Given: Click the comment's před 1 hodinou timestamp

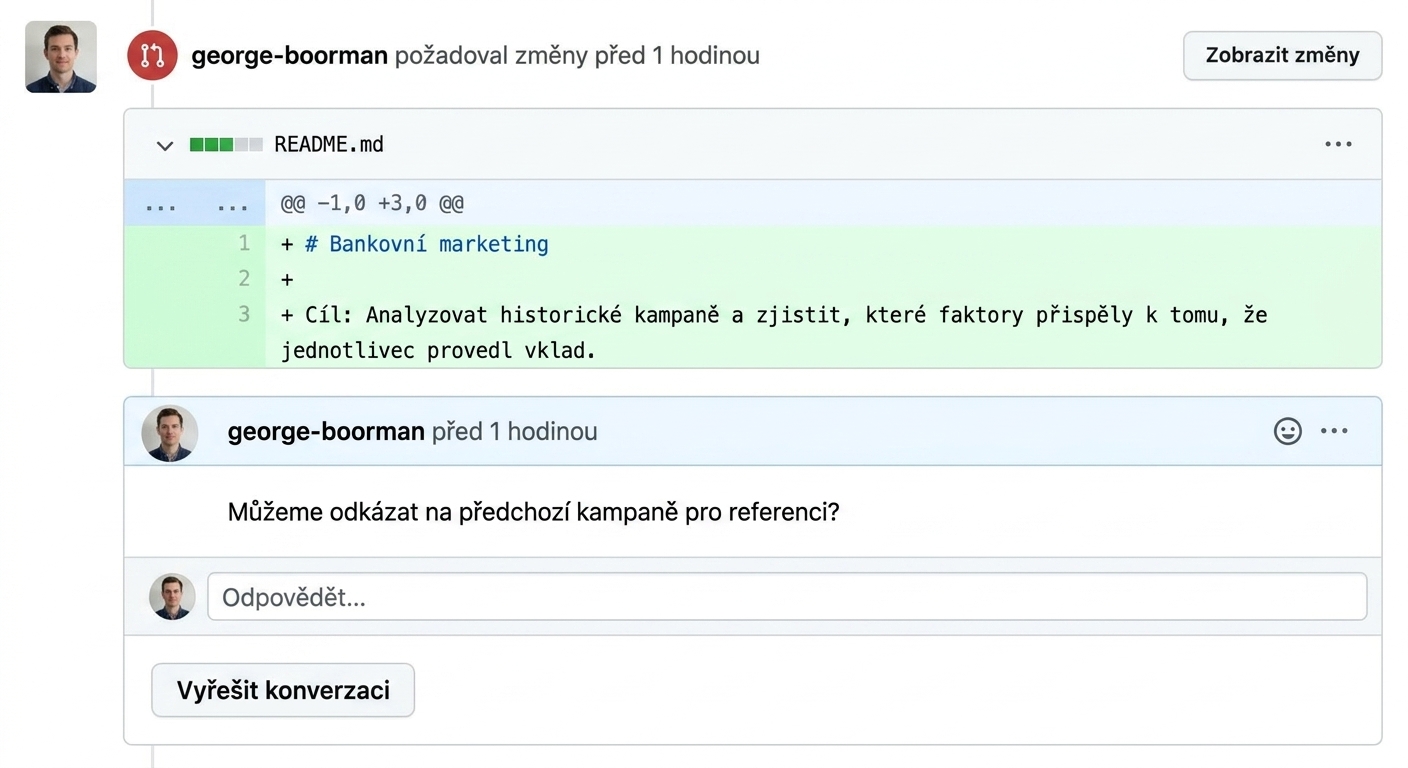Looking at the screenshot, I should [514, 432].
